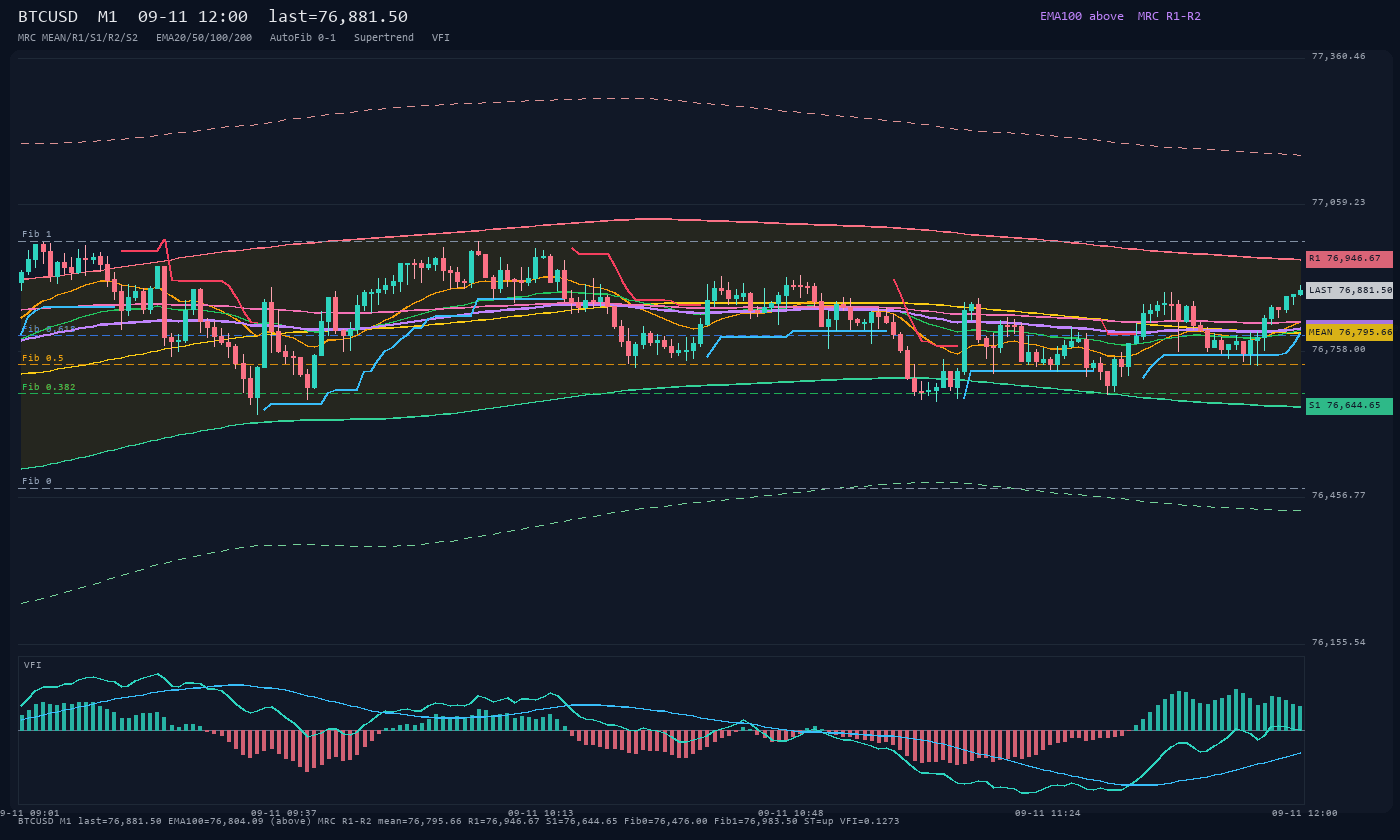The width and height of the screenshot is (1400, 840).
Task: Click the "Fib 0.5" level label
Action: tap(43, 358)
